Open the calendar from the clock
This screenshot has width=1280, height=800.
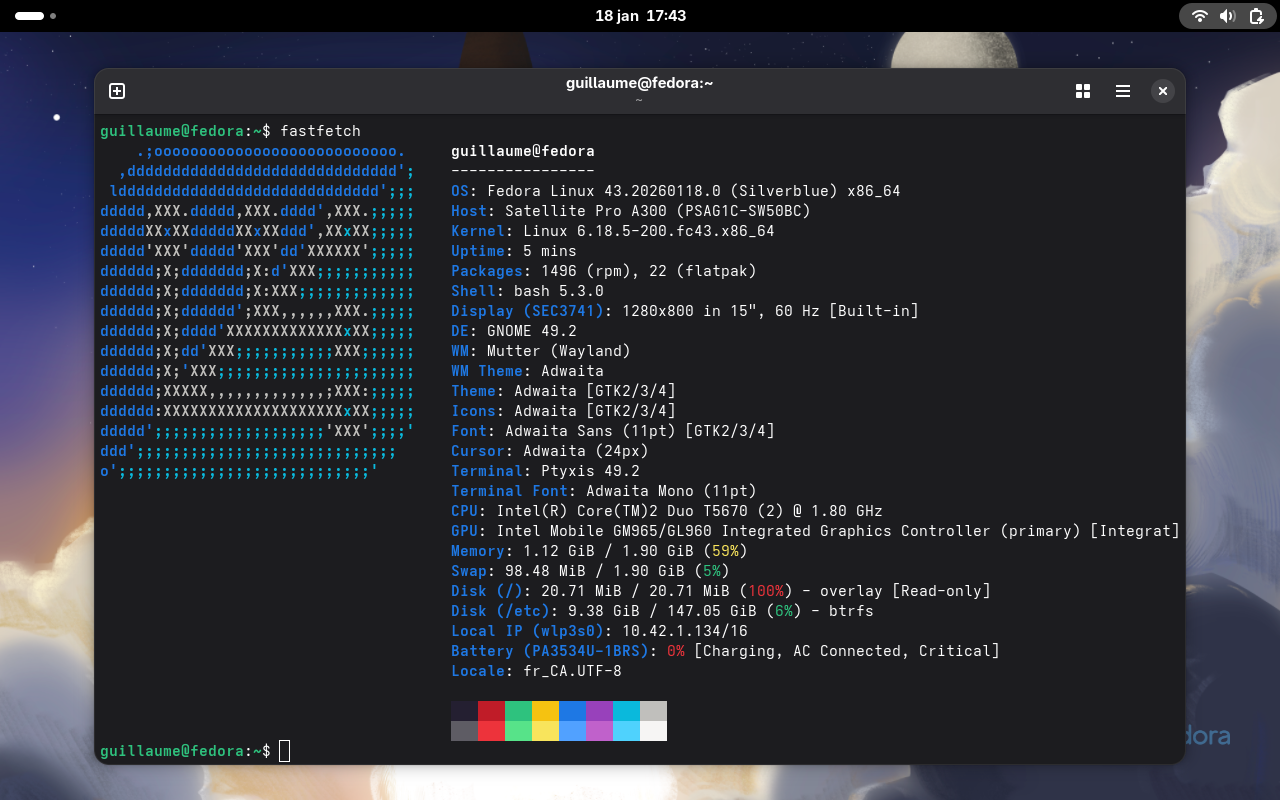coord(640,16)
